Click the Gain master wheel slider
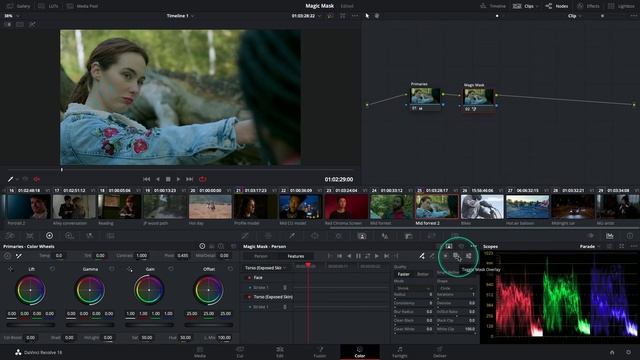The image size is (640, 360). point(149,325)
